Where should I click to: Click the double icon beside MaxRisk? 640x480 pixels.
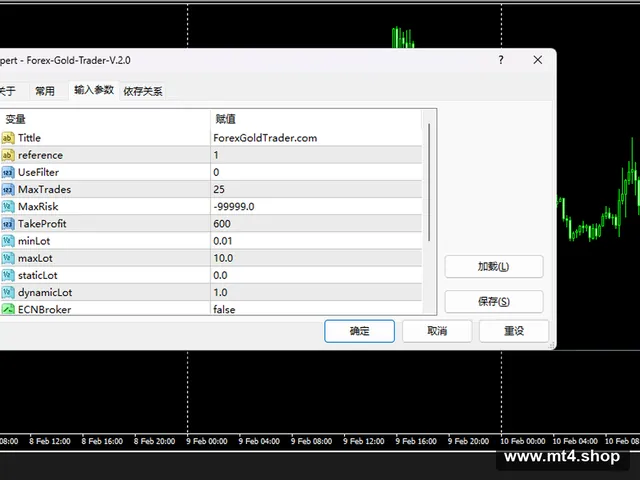[x=8, y=207]
